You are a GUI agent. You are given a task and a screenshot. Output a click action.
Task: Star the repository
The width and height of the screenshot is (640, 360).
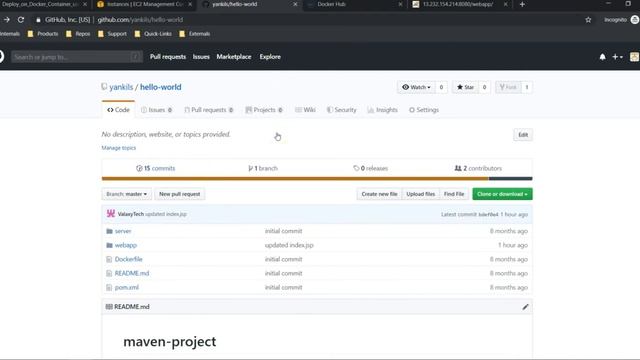(465, 87)
